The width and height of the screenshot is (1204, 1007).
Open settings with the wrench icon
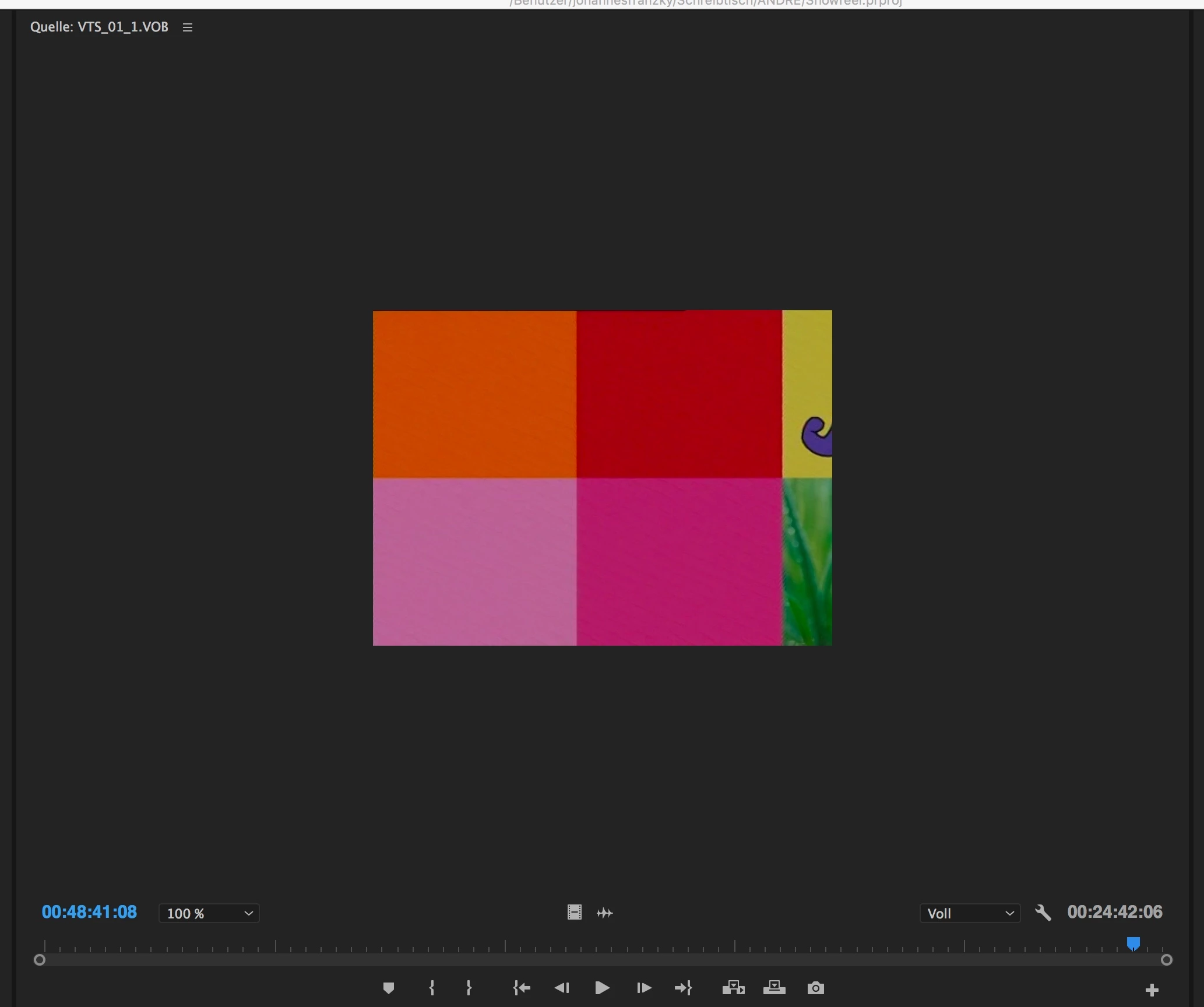(1043, 913)
